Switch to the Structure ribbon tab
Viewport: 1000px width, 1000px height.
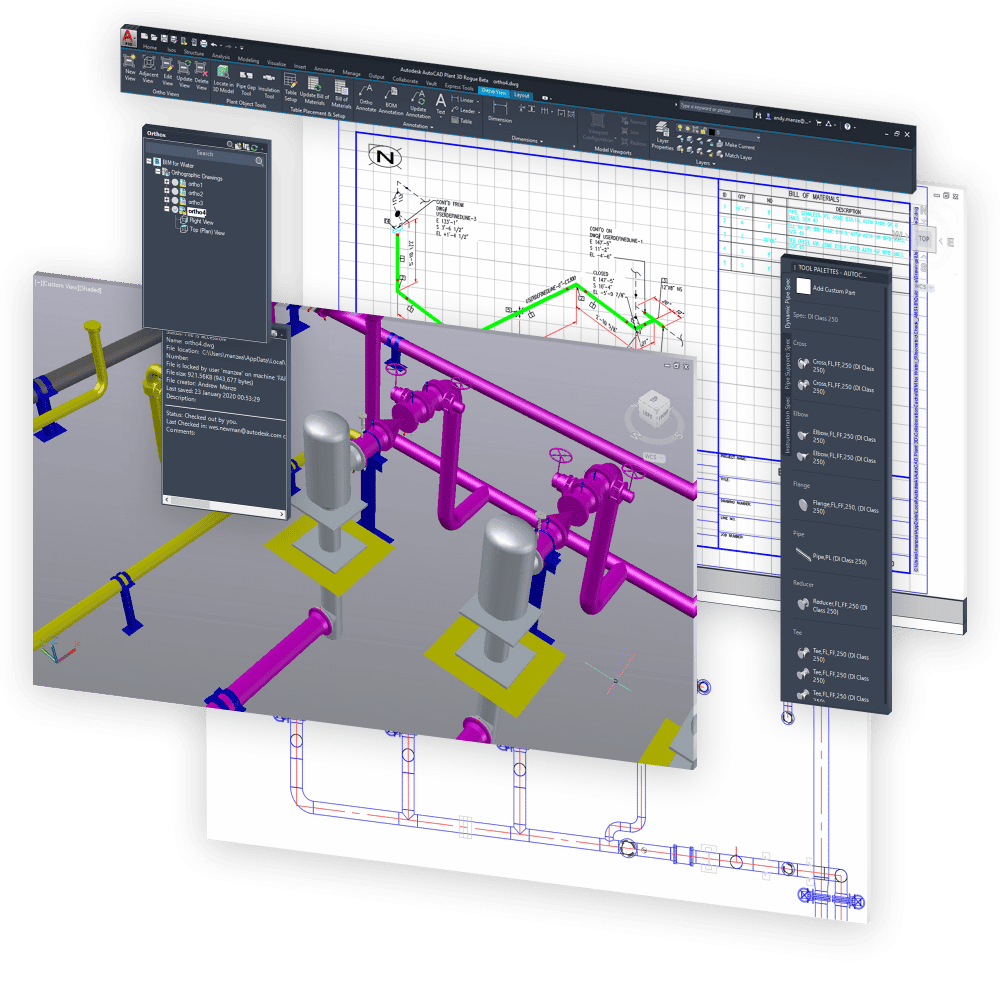click(x=194, y=51)
